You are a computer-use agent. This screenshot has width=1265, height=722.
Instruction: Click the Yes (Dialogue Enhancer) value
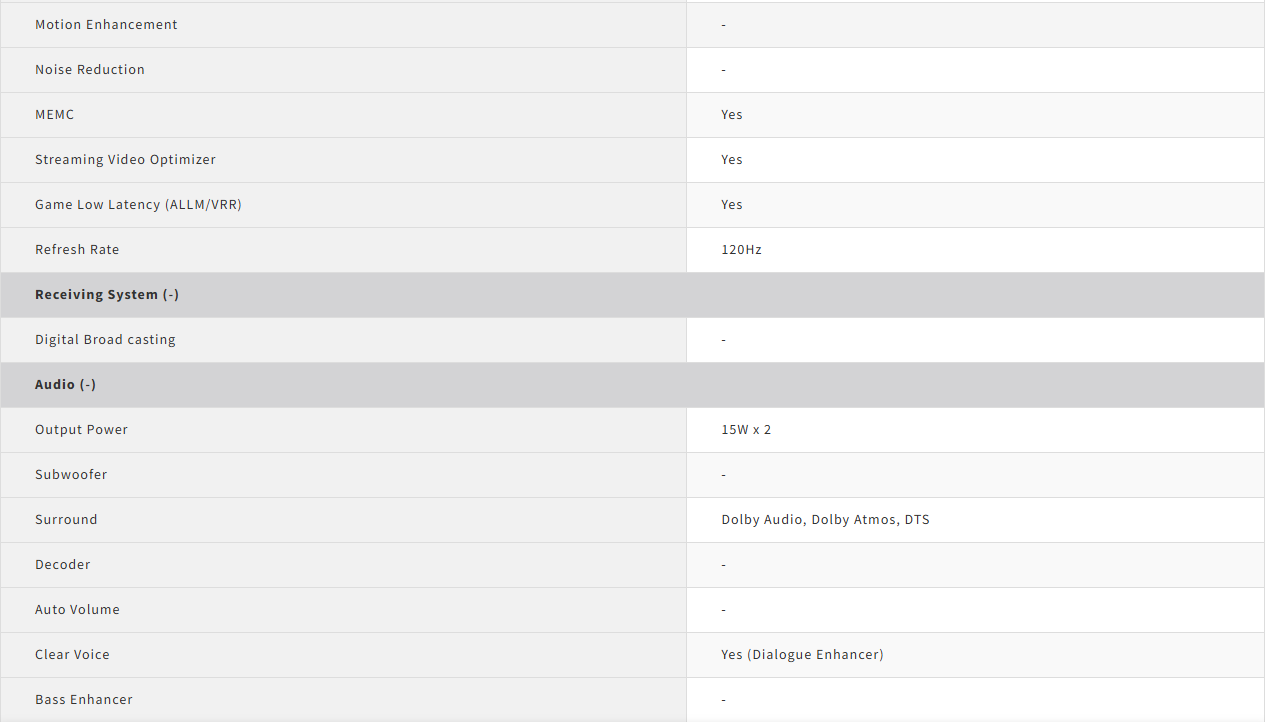coord(802,655)
